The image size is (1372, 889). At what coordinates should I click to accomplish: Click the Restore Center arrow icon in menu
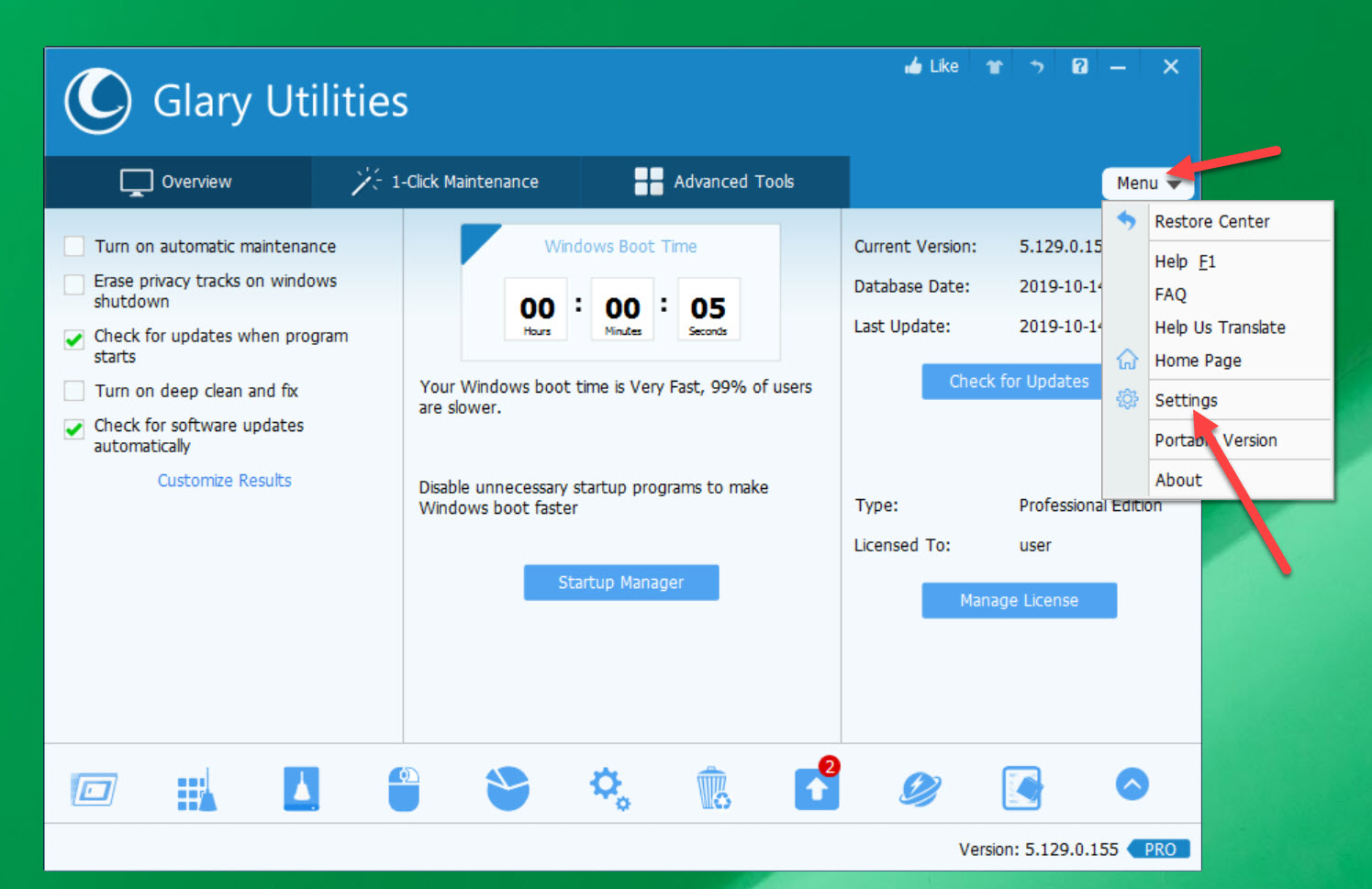[x=1126, y=220]
